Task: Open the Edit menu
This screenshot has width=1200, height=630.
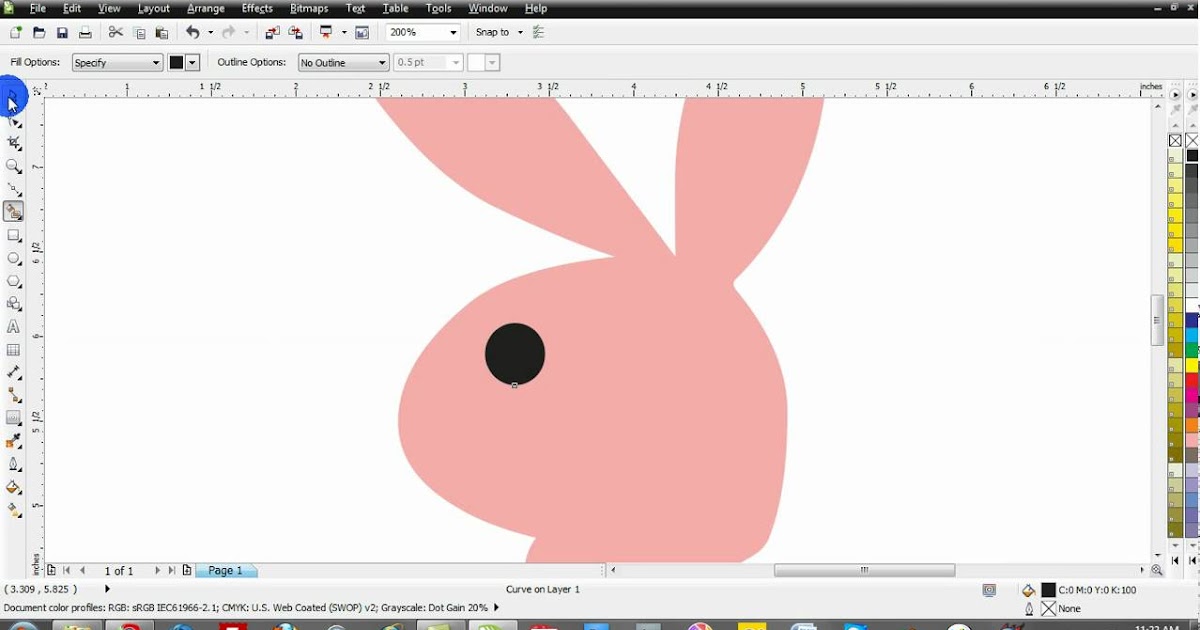Action: pyautogui.click(x=71, y=9)
